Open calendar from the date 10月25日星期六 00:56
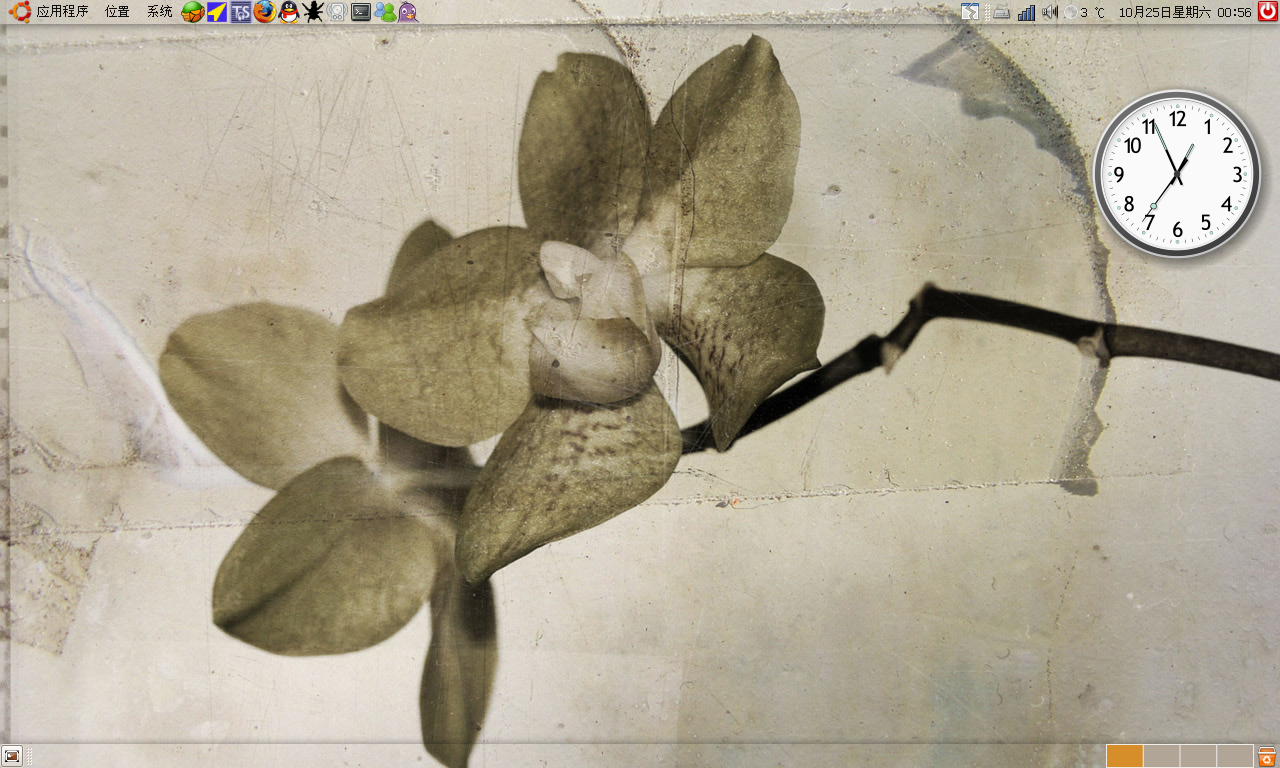Viewport: 1280px width, 768px height. pyautogui.click(x=1185, y=12)
